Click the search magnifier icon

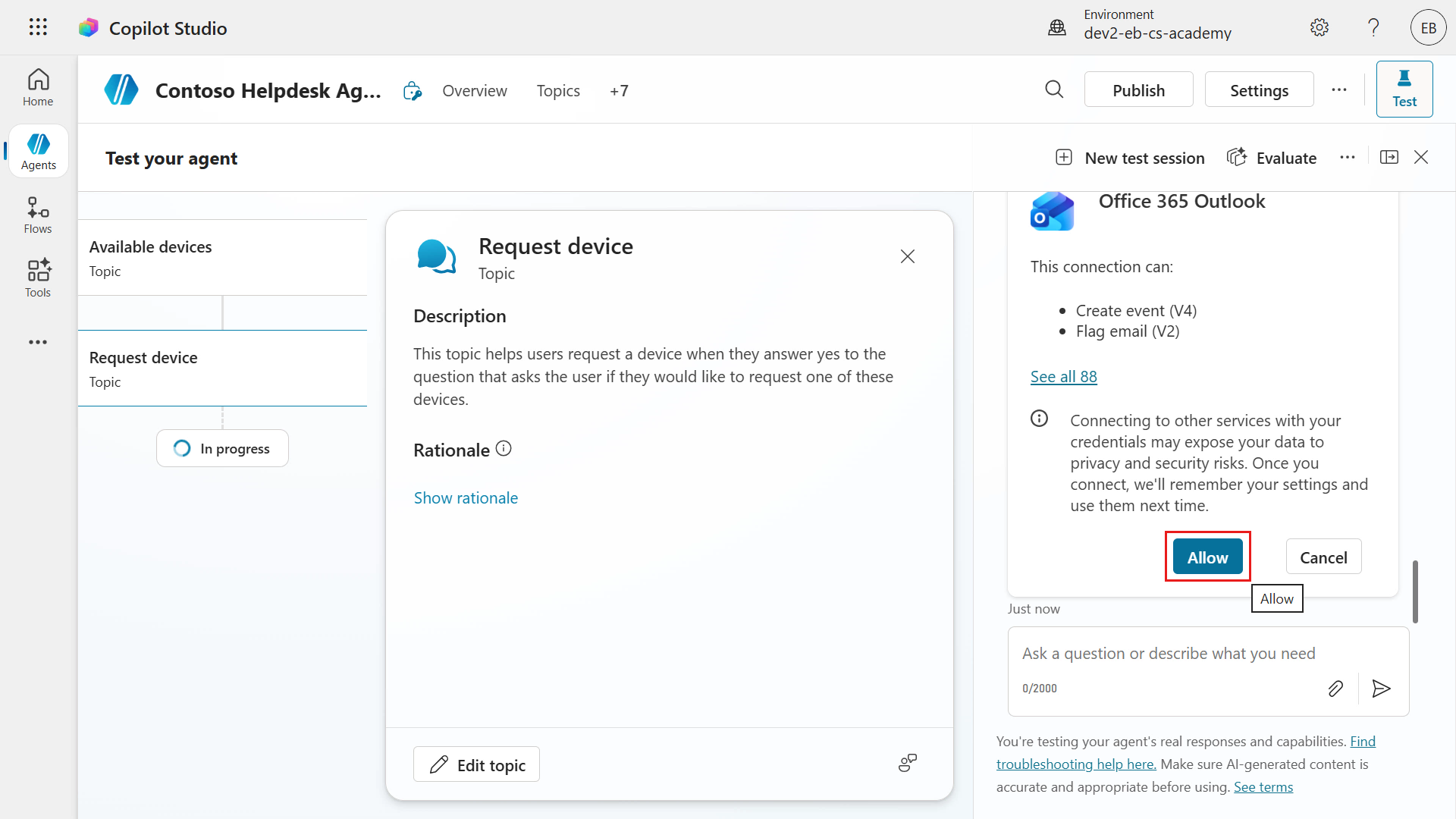coord(1054,89)
